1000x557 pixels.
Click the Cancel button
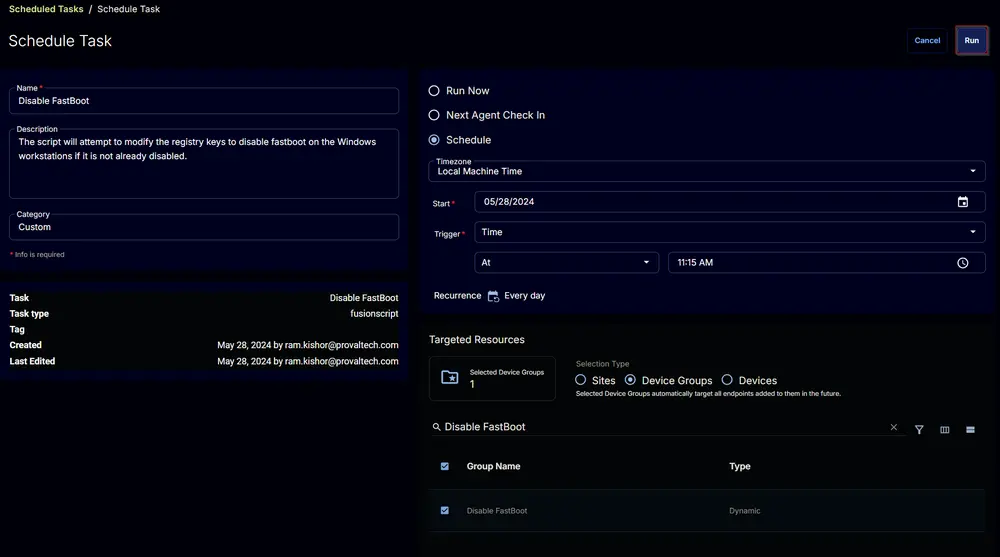pyautogui.click(x=927, y=40)
